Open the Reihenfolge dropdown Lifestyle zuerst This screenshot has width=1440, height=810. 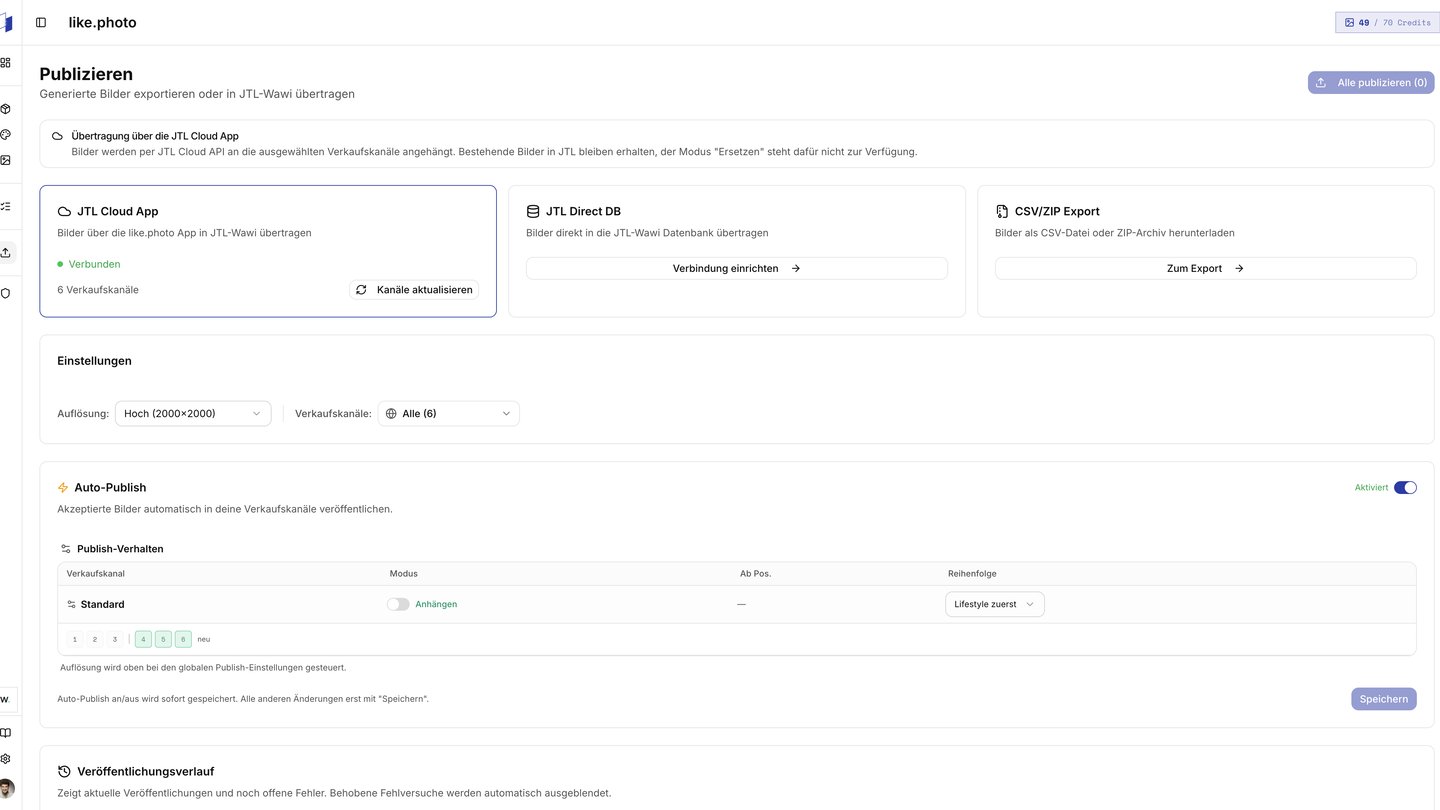click(x=995, y=604)
